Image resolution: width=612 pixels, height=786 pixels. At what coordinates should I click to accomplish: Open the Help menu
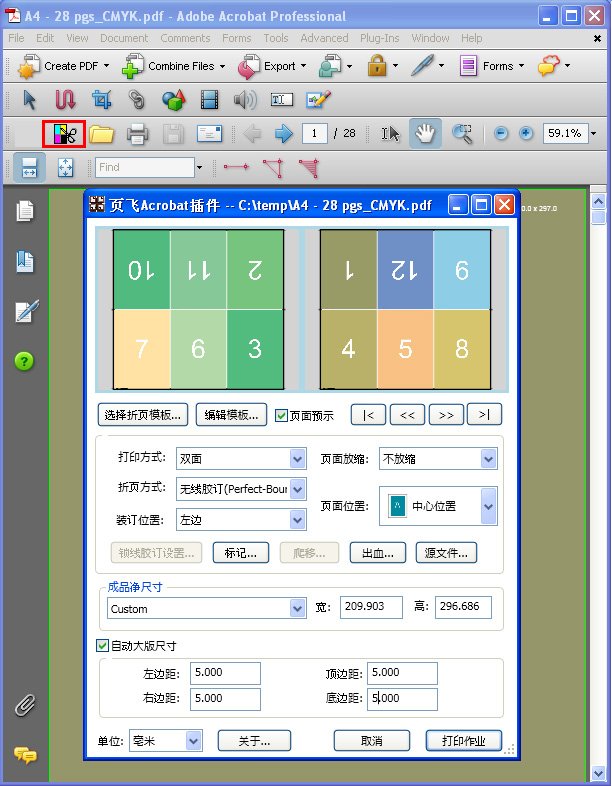[472, 38]
